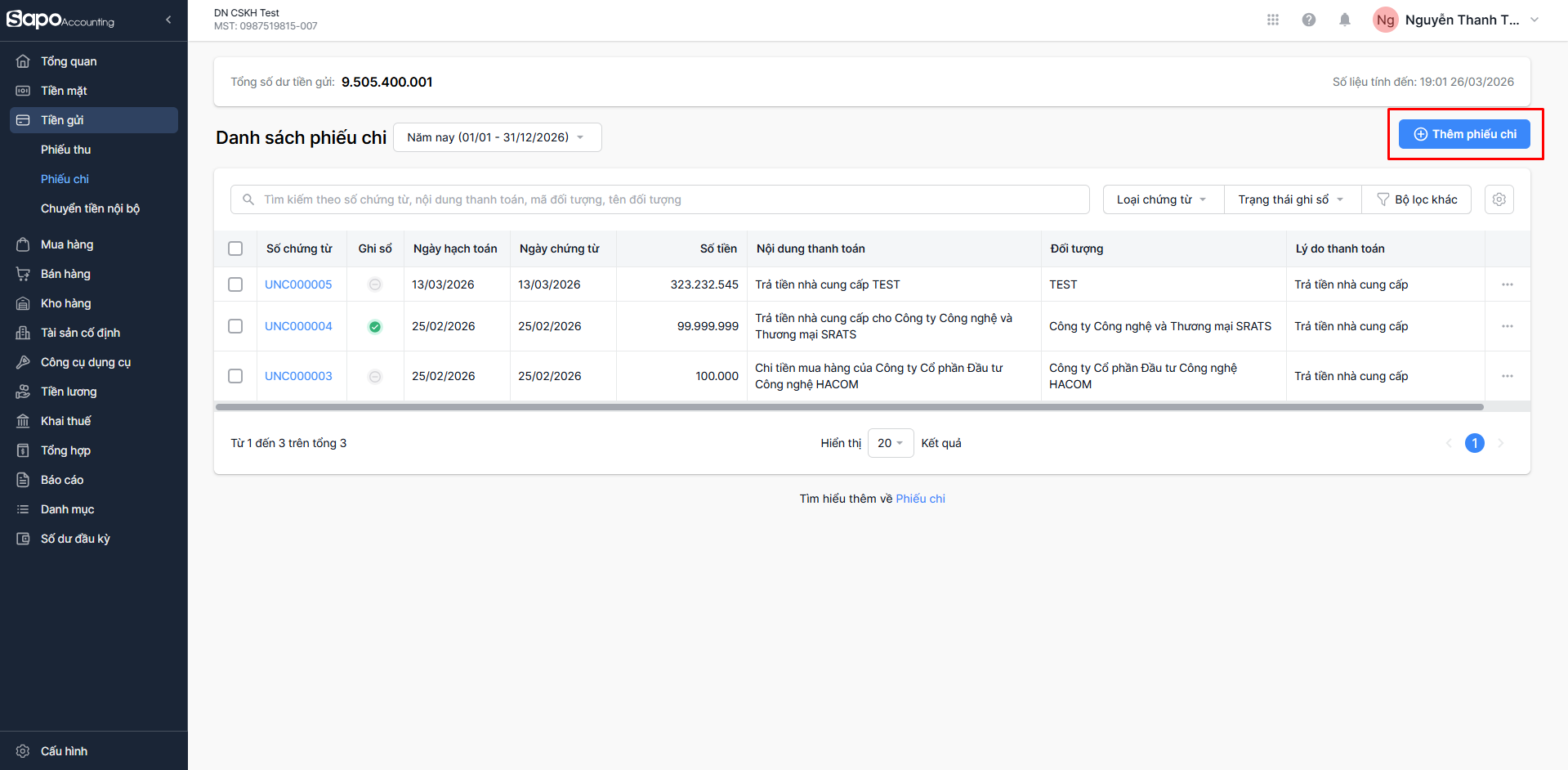
Task: Open Cấu hình settings in sidebar
Action: 64,751
